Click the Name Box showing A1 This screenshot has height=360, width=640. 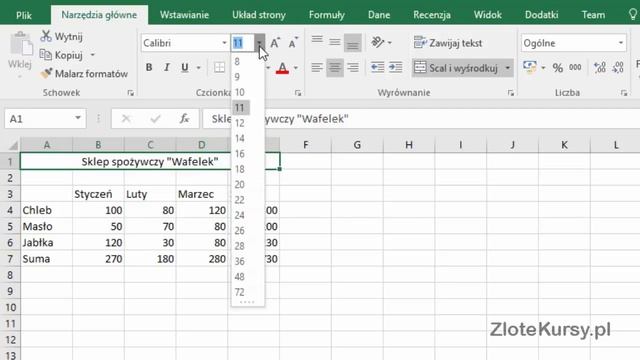coord(39,119)
